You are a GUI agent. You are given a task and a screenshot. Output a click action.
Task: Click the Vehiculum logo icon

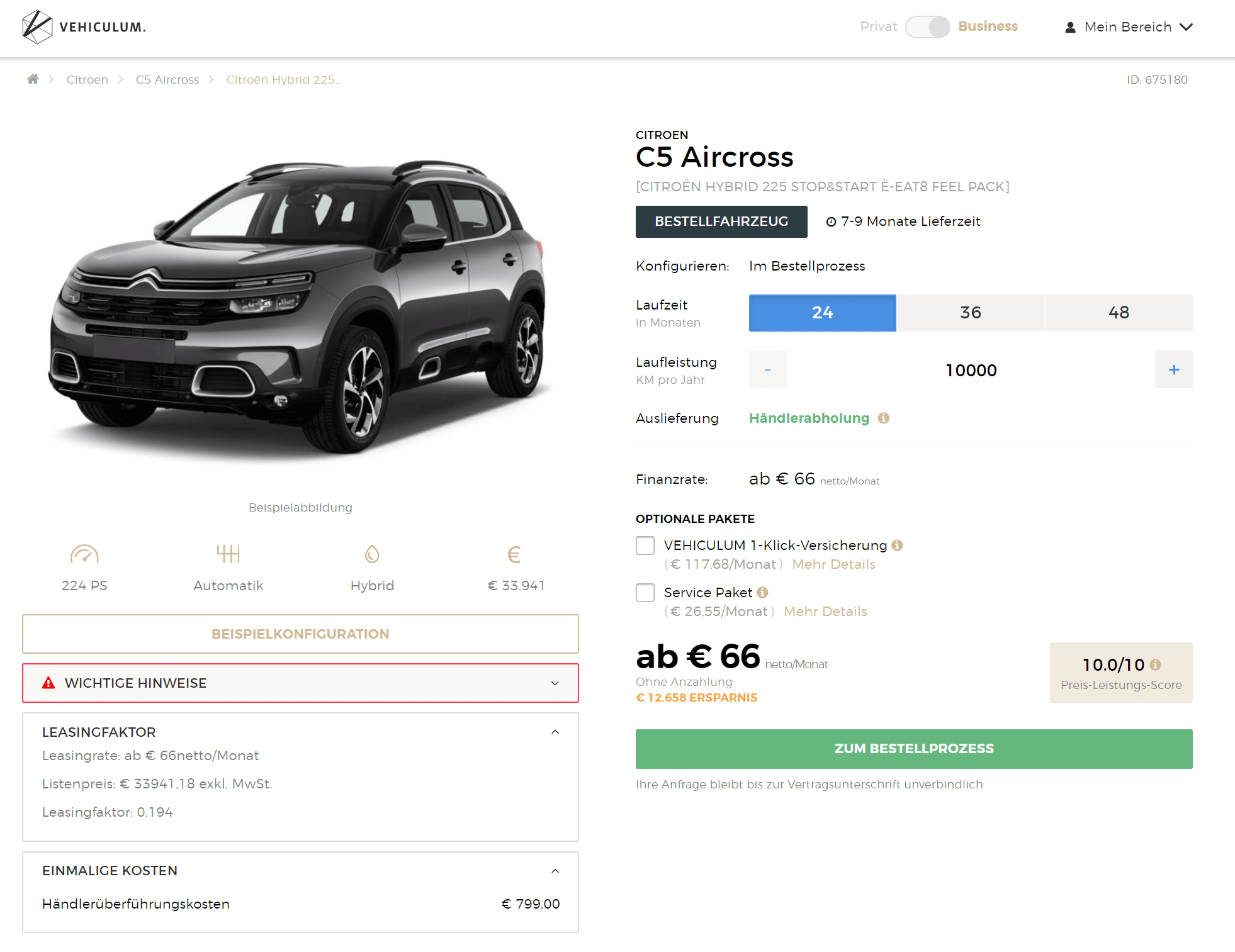37,27
